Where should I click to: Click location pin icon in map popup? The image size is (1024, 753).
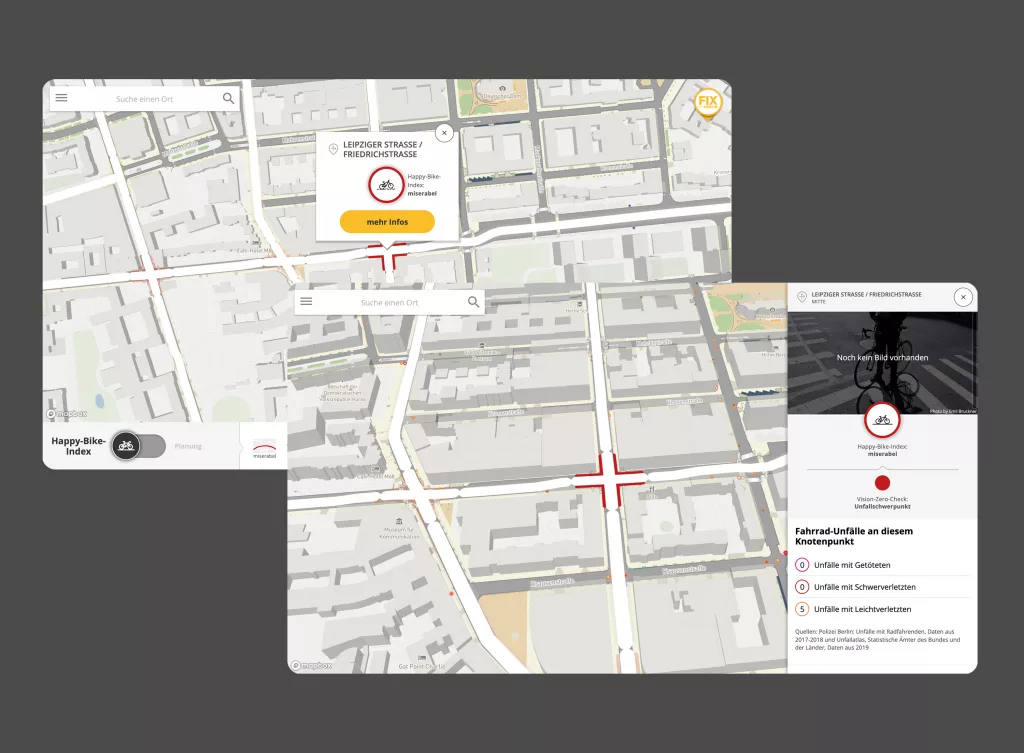pos(333,149)
